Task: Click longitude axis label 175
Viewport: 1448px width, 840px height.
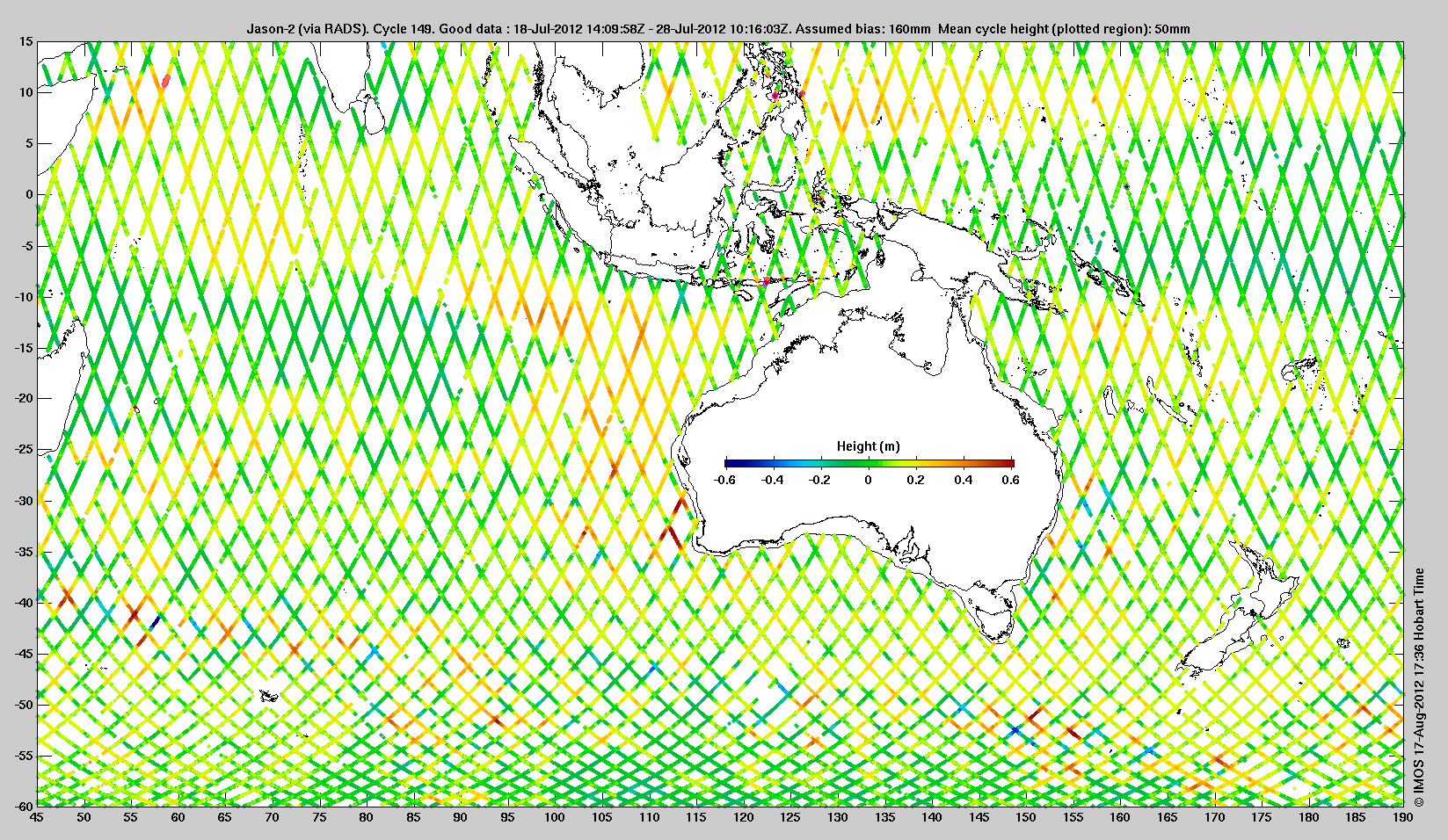Action: pos(1262,818)
